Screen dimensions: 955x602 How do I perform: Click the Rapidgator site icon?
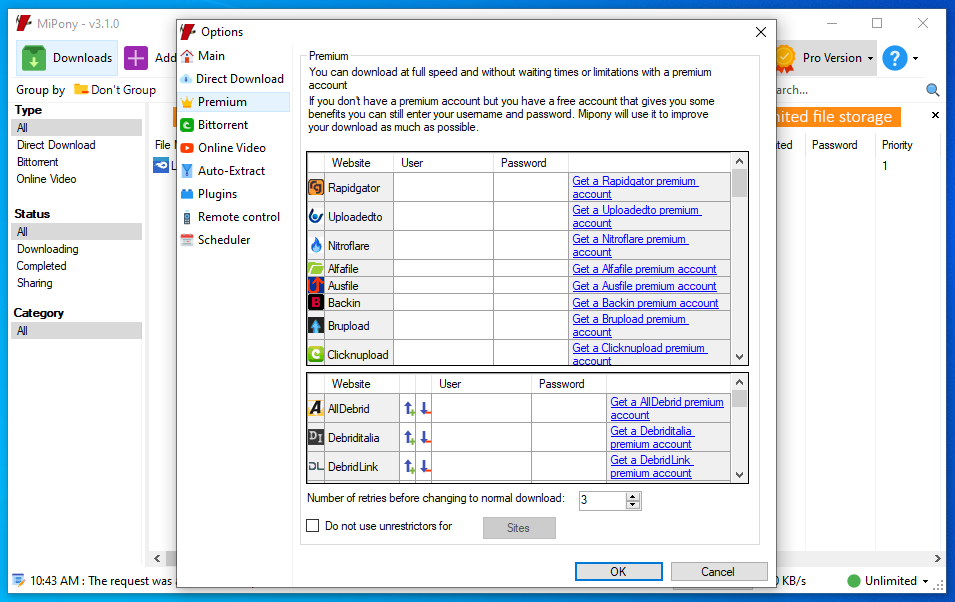(316, 187)
